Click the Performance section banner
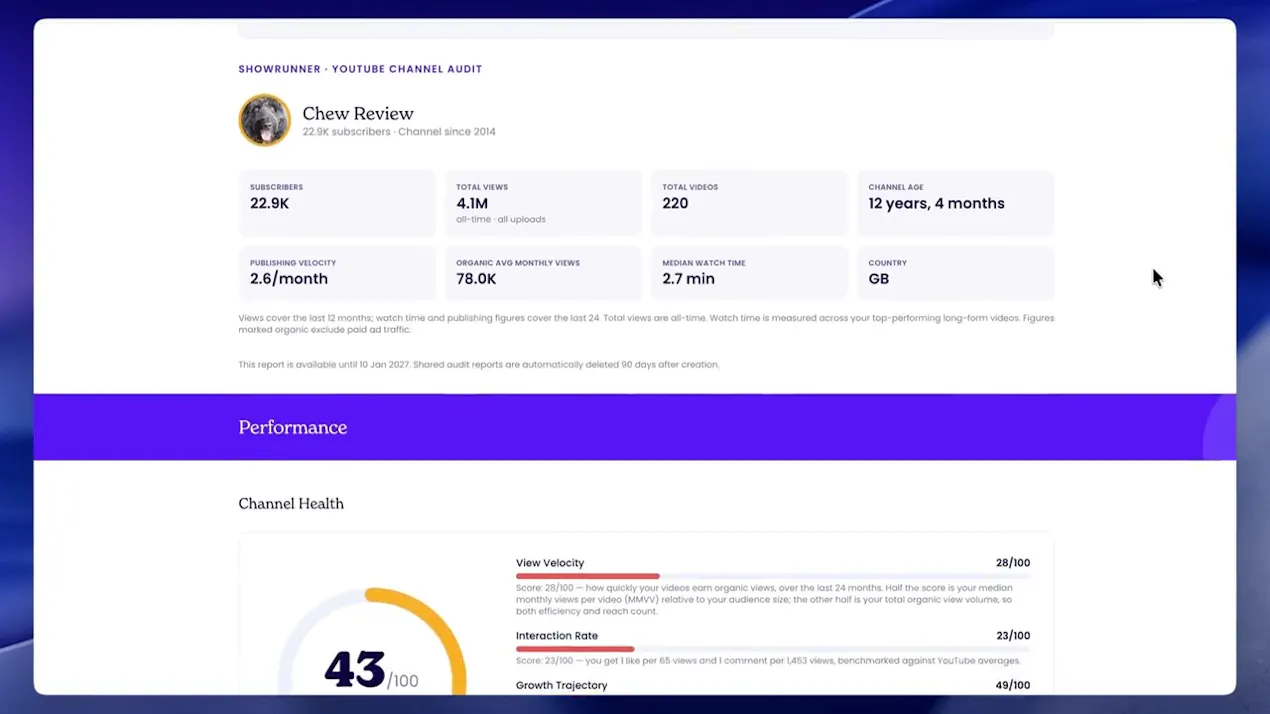This screenshot has height=714, width=1270. tap(635, 427)
